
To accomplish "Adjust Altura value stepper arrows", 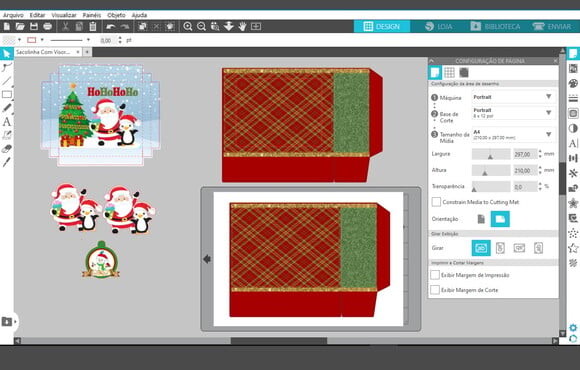I will click(540, 170).
